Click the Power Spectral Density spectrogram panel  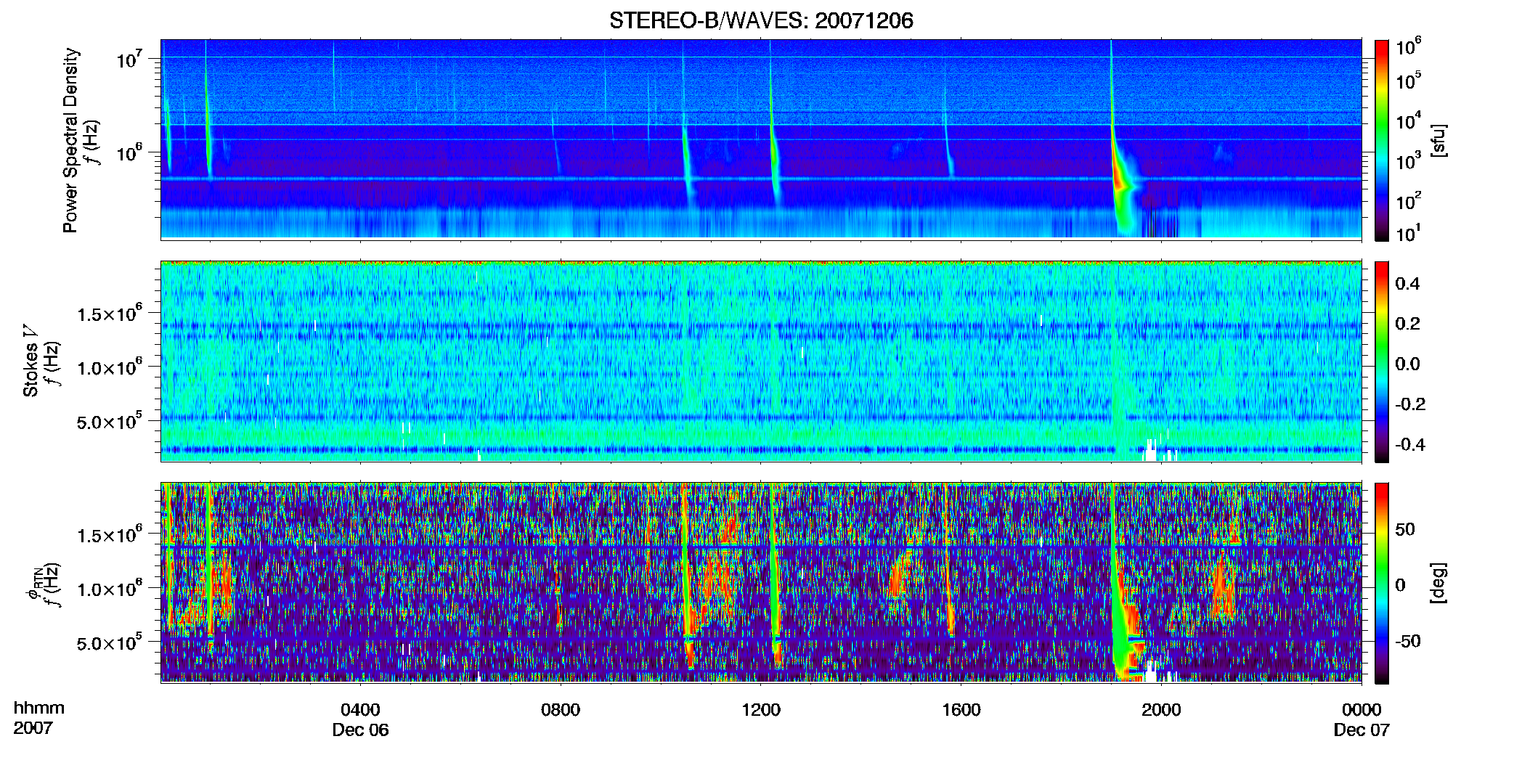pos(761,139)
